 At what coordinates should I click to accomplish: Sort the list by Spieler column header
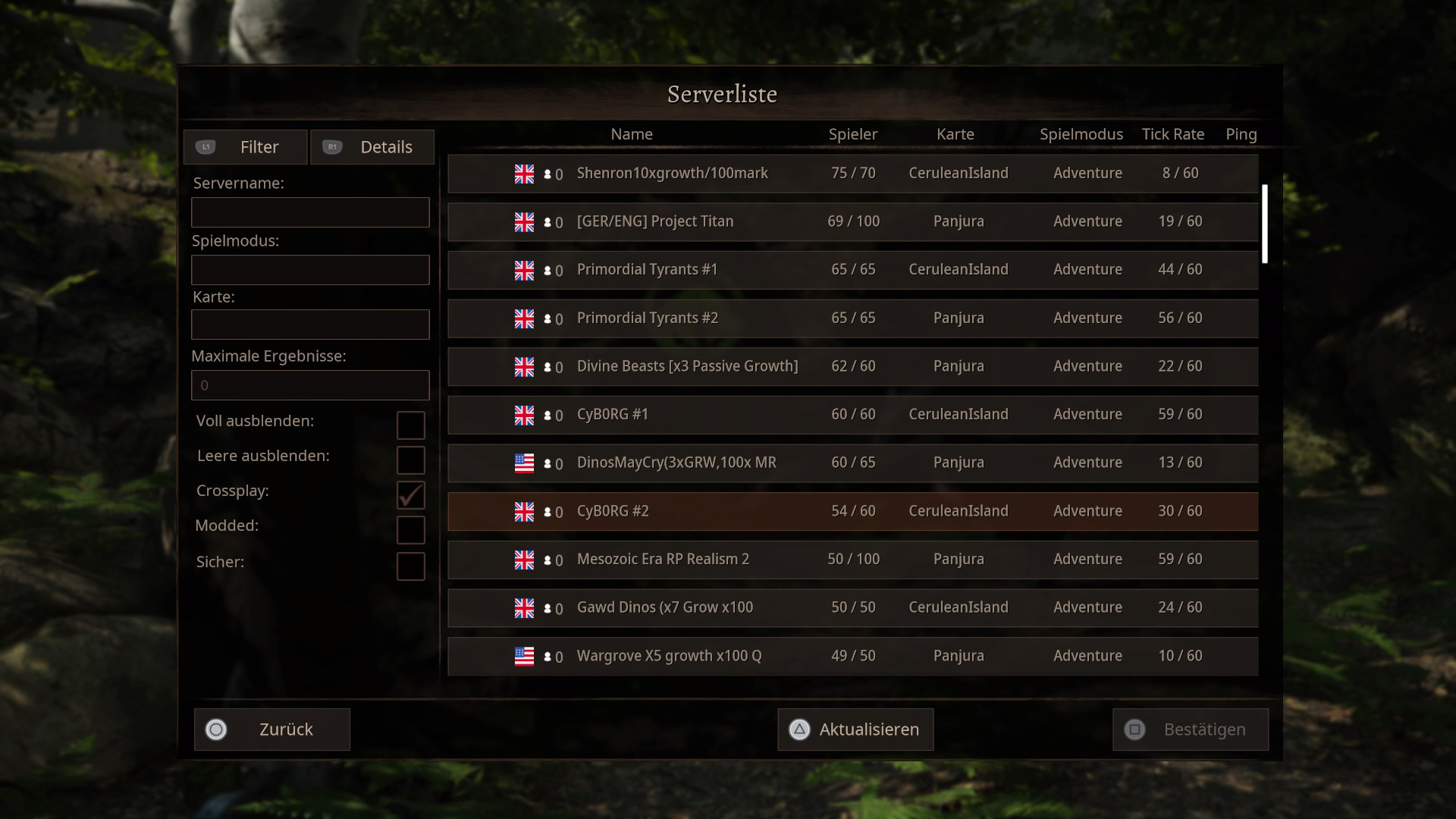point(853,134)
